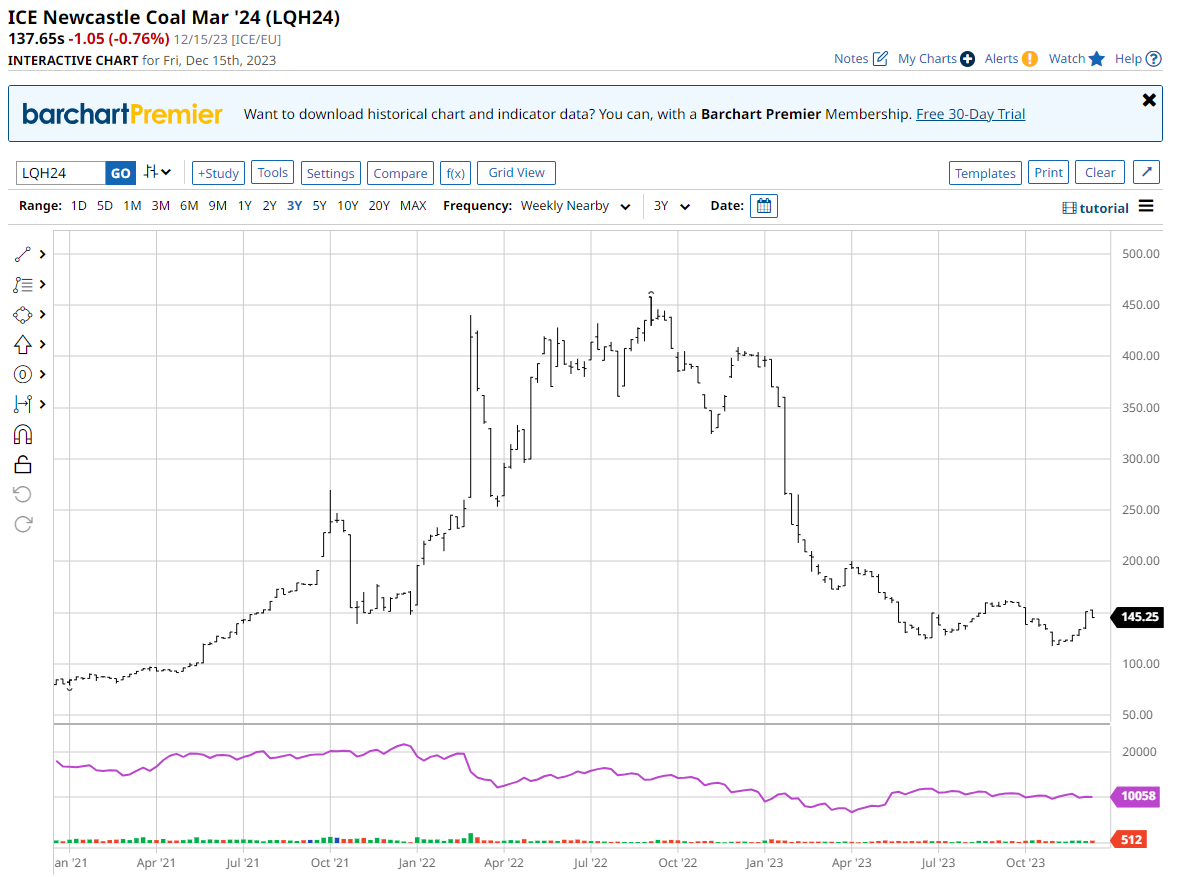Click the undo arrow in left toolbar
The width and height of the screenshot is (1195, 877).
pos(23,494)
